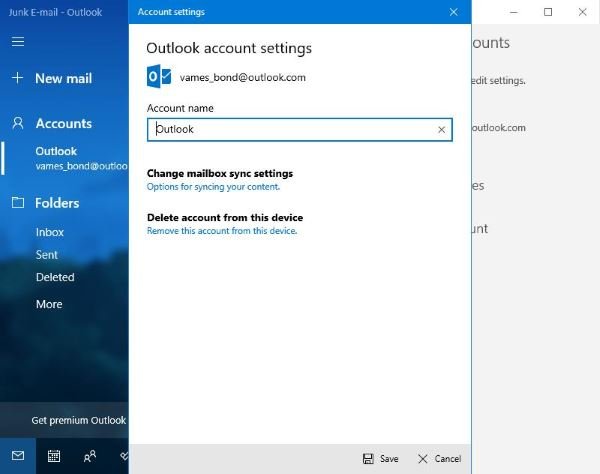Viewport: 600px width, 474px height.
Task: Open the People contacts icon
Action: 90,456
